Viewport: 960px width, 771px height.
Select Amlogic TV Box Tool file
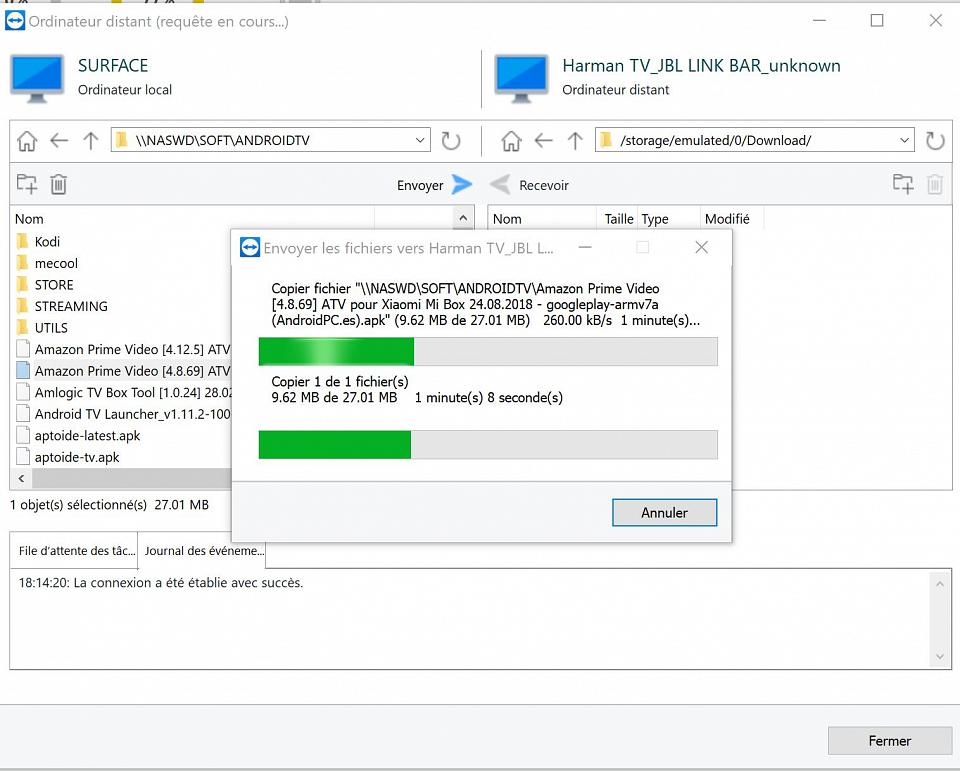123,393
